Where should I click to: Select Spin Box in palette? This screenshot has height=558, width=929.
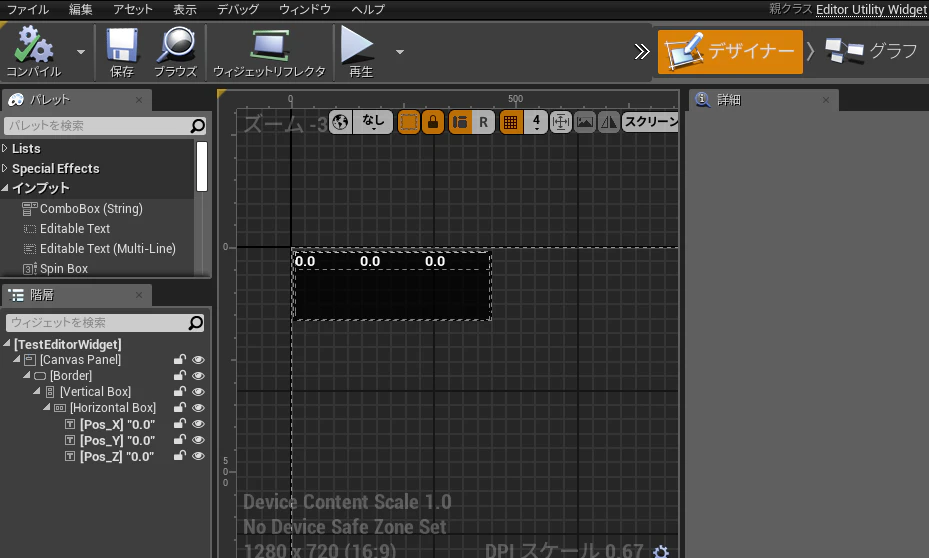point(55,269)
